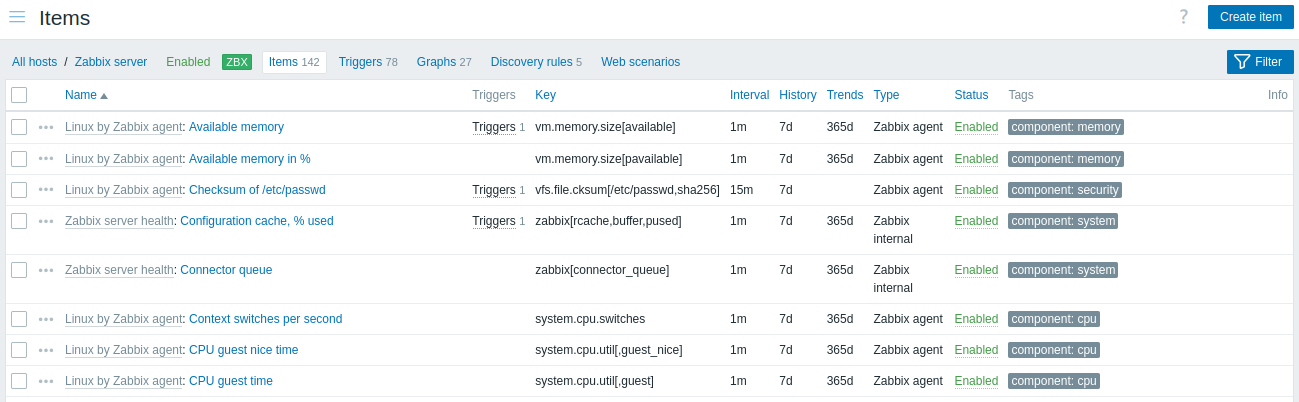The width and height of the screenshot is (1299, 402).
Task: Open the Connector queue item
Action: point(226,270)
